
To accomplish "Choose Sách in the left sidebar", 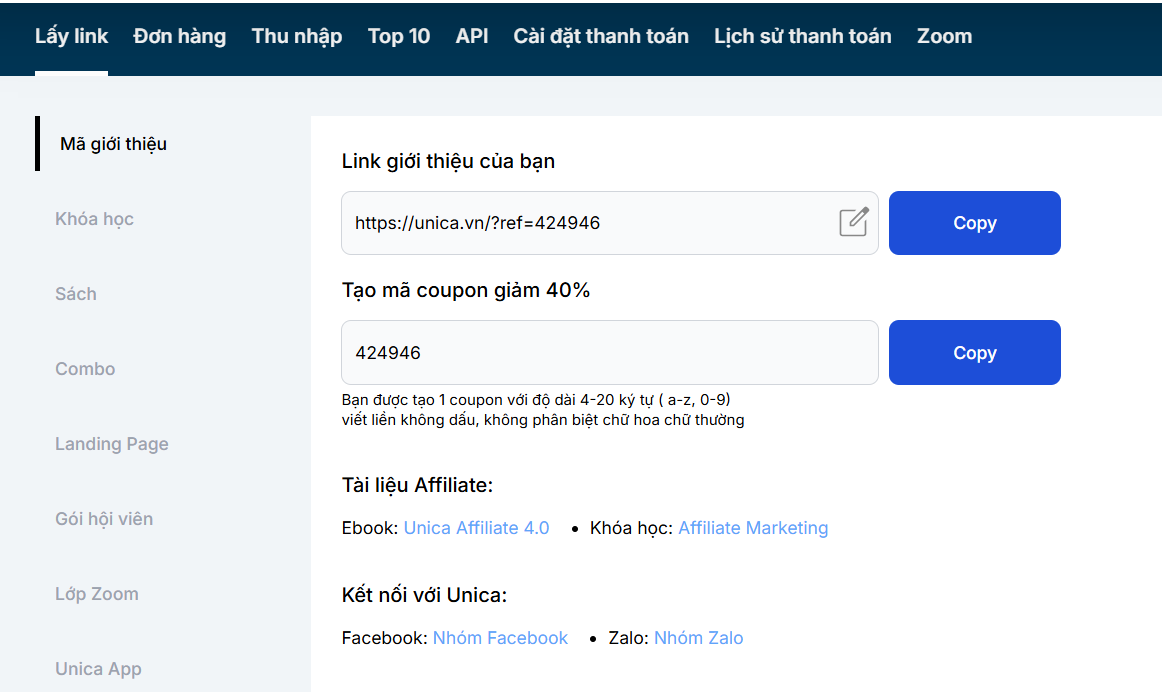I will pyautogui.click(x=76, y=294).
